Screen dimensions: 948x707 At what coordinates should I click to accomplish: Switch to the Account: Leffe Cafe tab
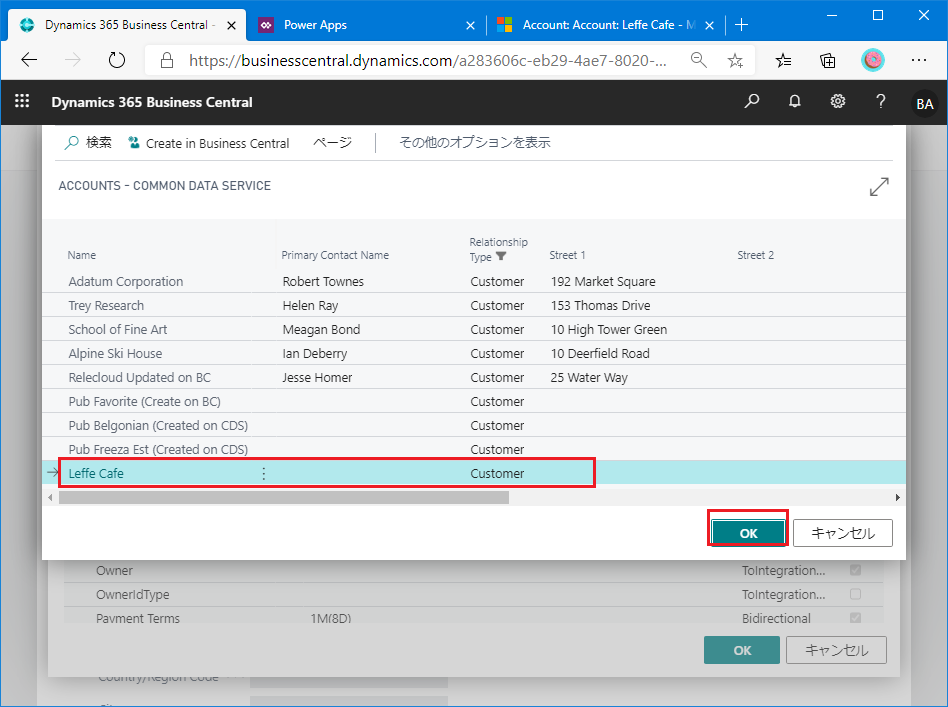tap(605, 25)
